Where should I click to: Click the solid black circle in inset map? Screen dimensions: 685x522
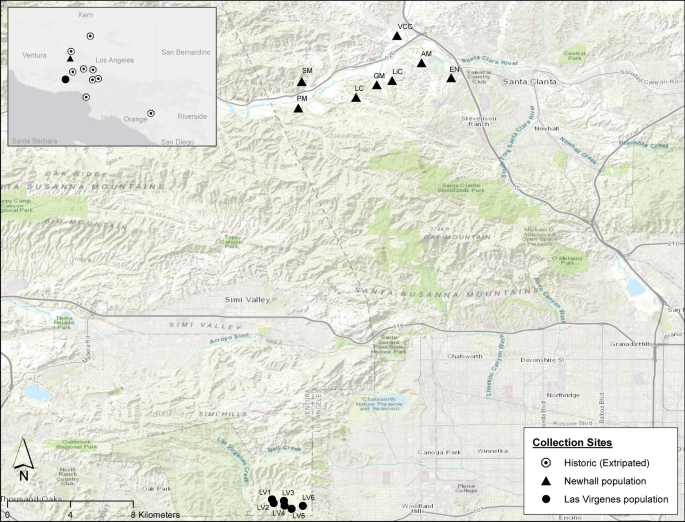pyautogui.click(x=66, y=79)
